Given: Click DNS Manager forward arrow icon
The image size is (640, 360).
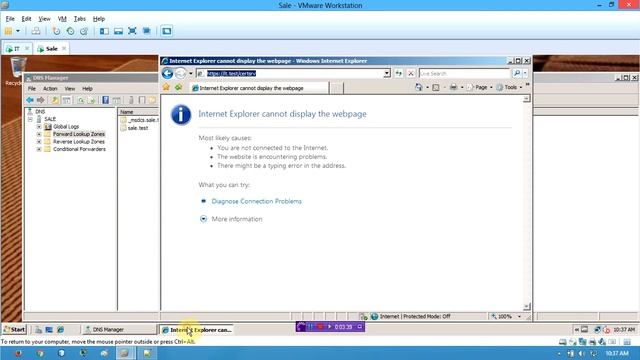Looking at the screenshot, I should pyautogui.click(x=40, y=100).
